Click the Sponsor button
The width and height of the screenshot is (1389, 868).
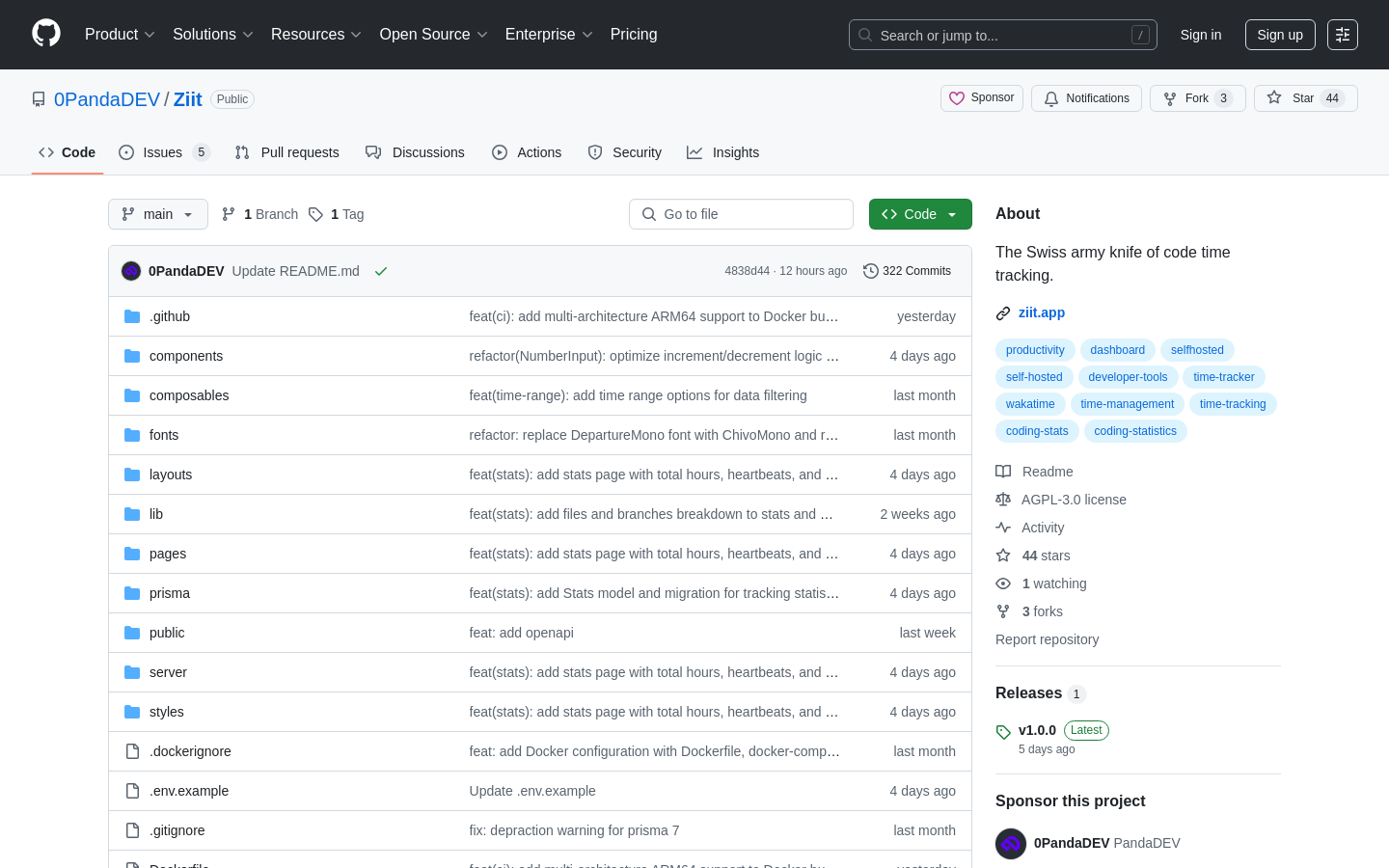(982, 98)
